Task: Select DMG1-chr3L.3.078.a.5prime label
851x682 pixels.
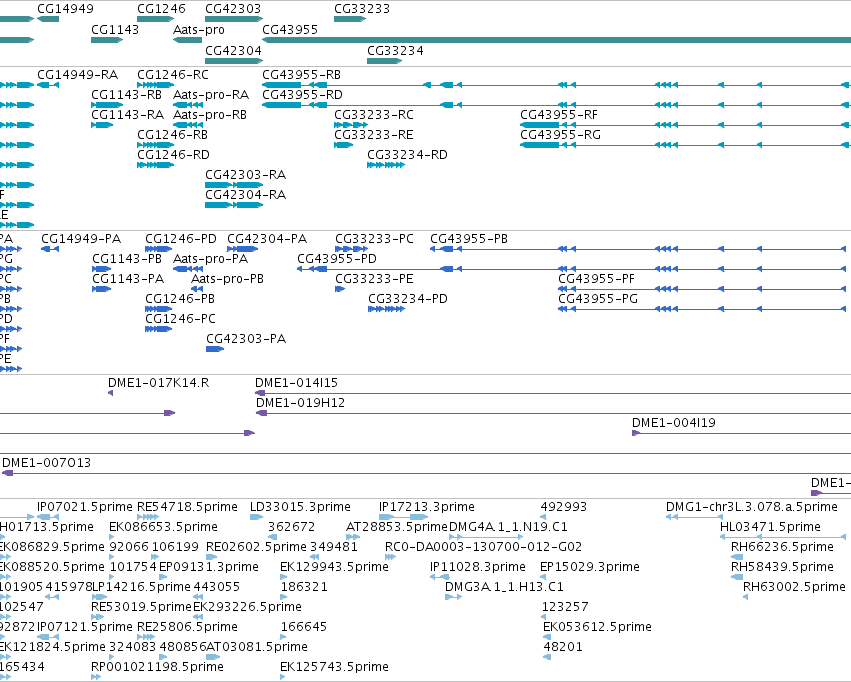Action: click(x=752, y=507)
